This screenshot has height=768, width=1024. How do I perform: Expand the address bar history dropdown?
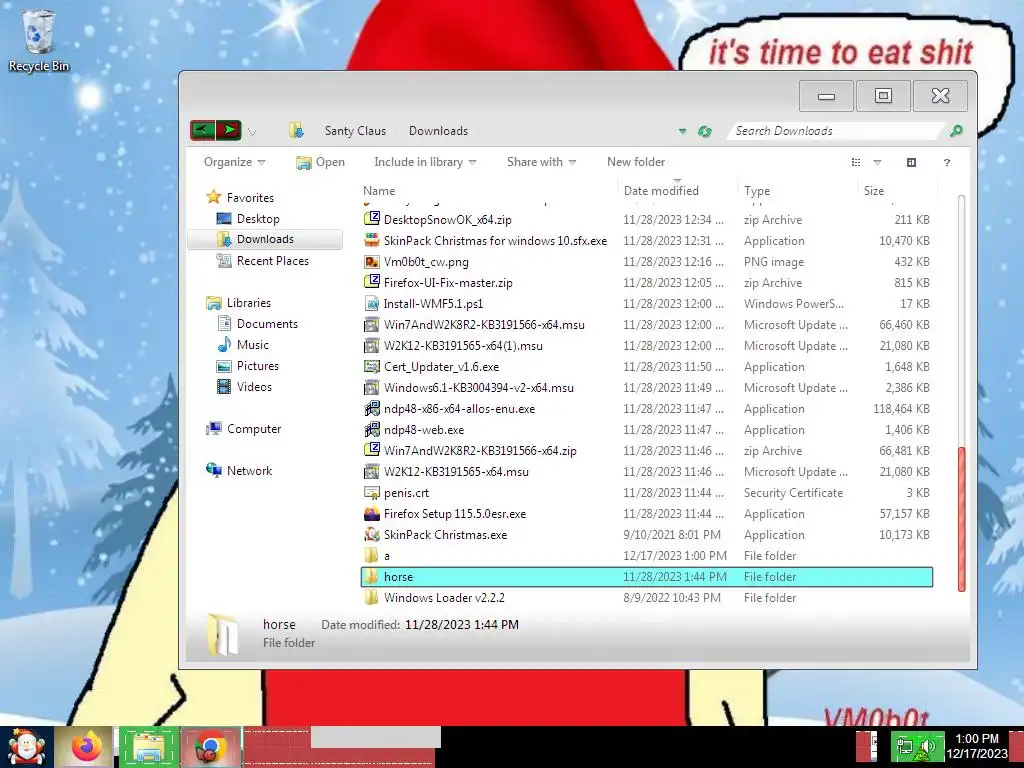[x=682, y=131]
